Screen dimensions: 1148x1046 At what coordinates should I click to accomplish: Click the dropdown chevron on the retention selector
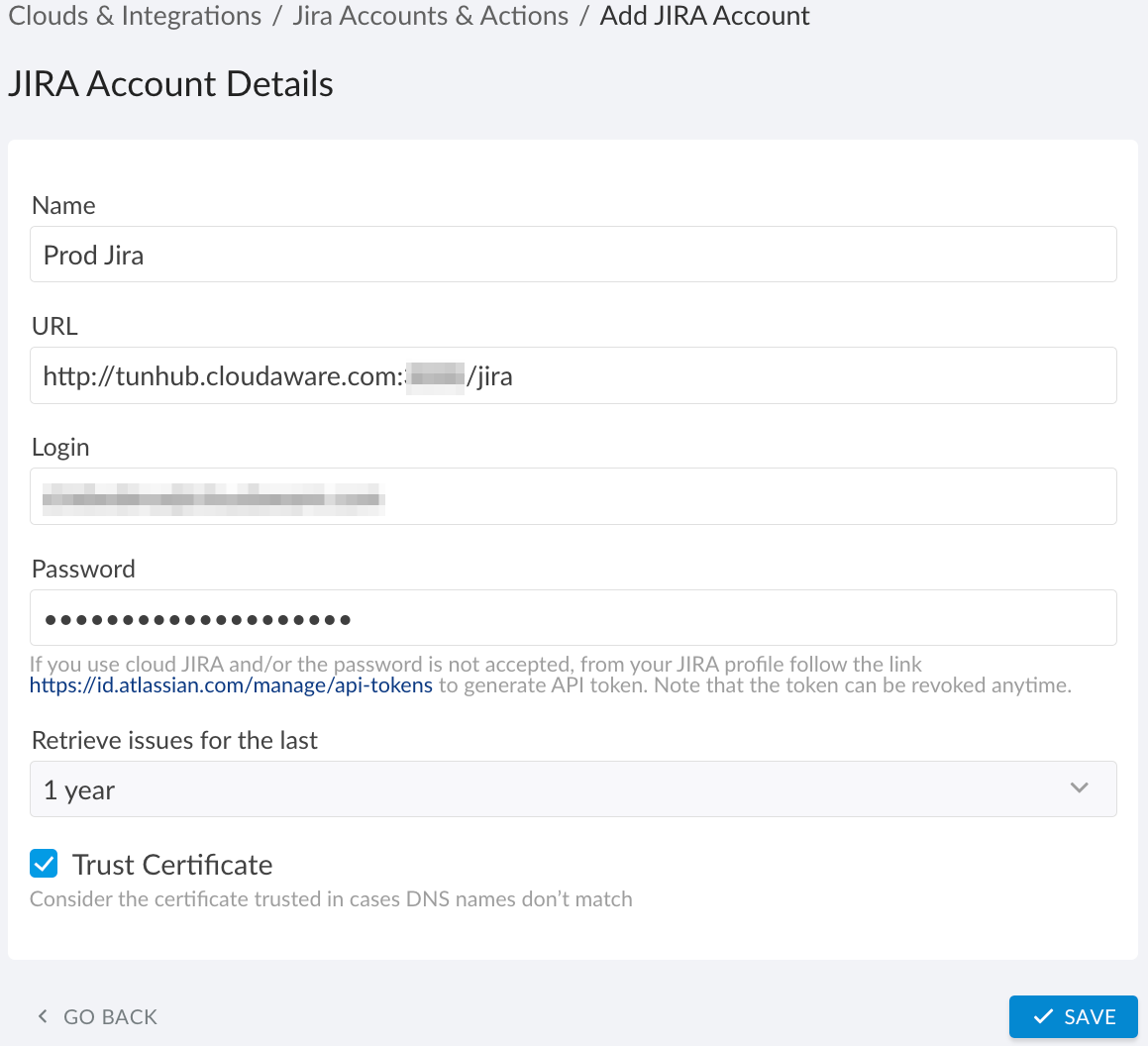click(1081, 788)
